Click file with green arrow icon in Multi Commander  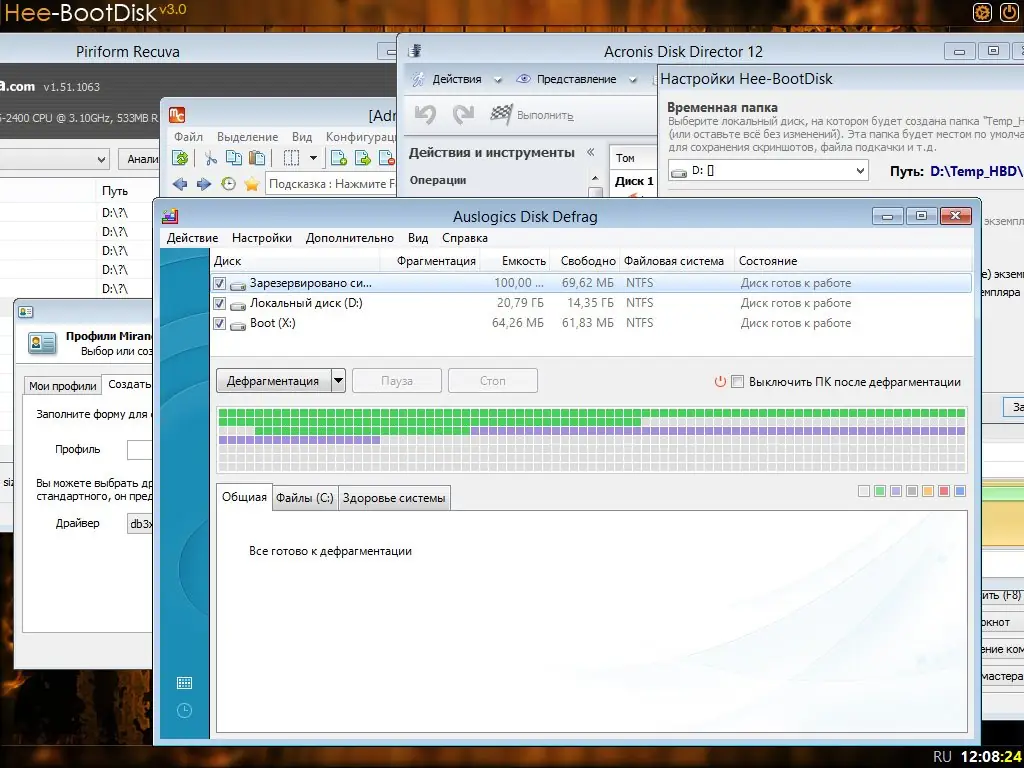[362, 158]
